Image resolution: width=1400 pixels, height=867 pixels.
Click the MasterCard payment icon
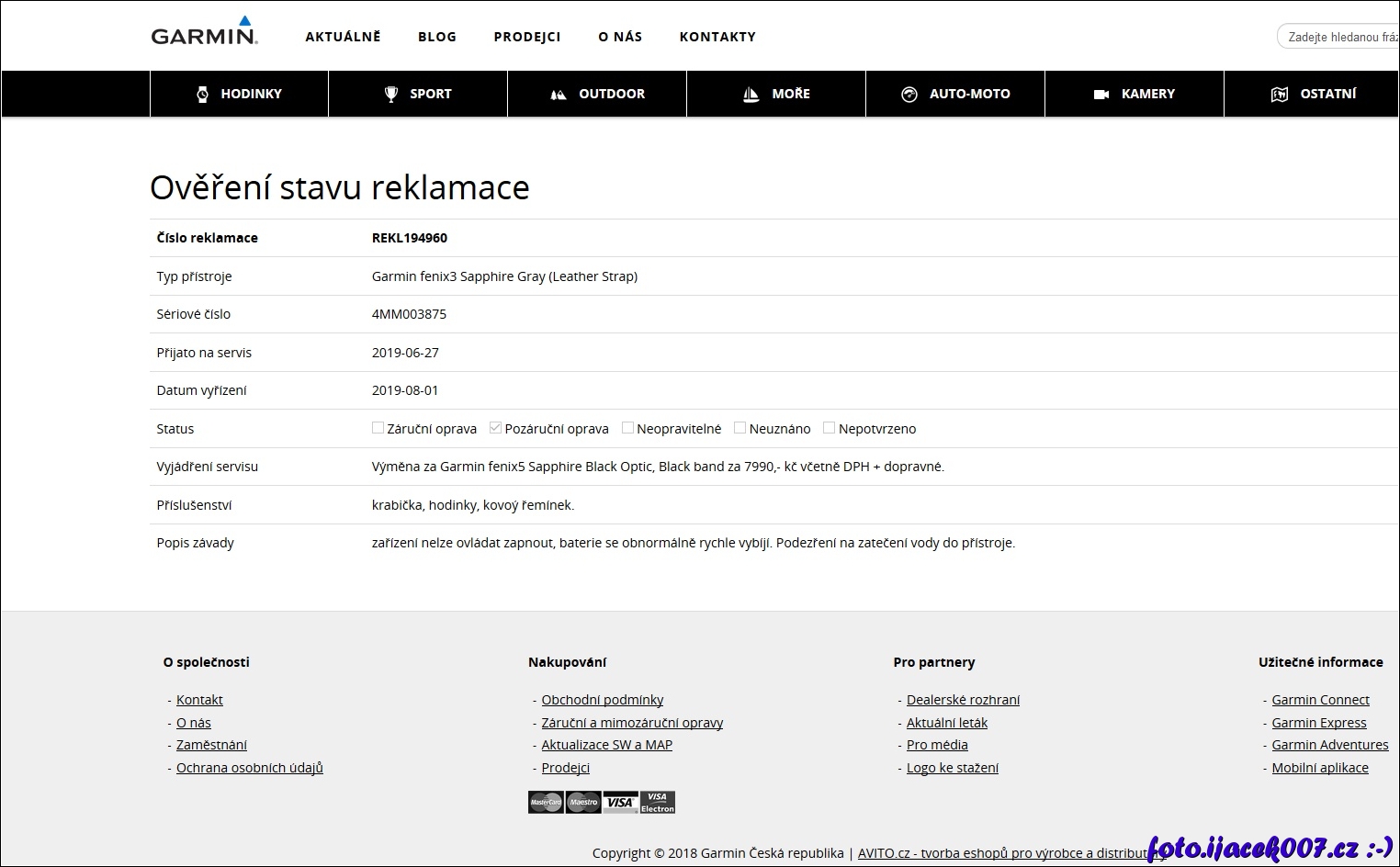click(546, 802)
